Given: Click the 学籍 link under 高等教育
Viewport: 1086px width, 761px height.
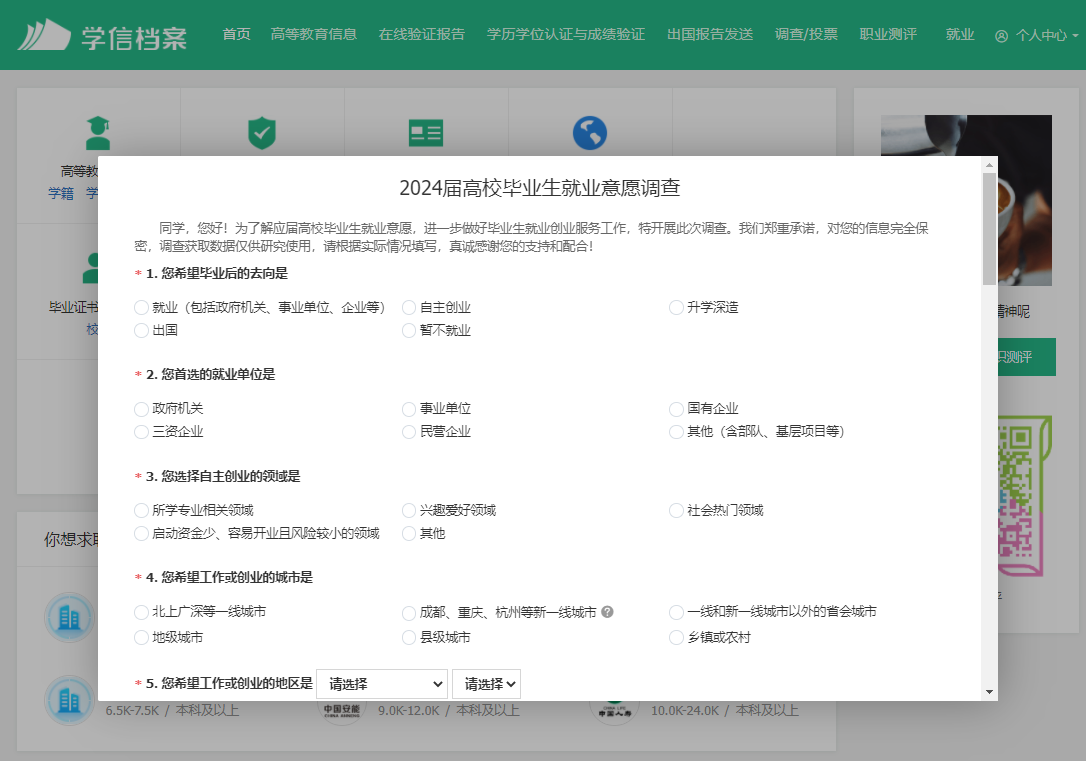Looking at the screenshot, I should (61, 193).
